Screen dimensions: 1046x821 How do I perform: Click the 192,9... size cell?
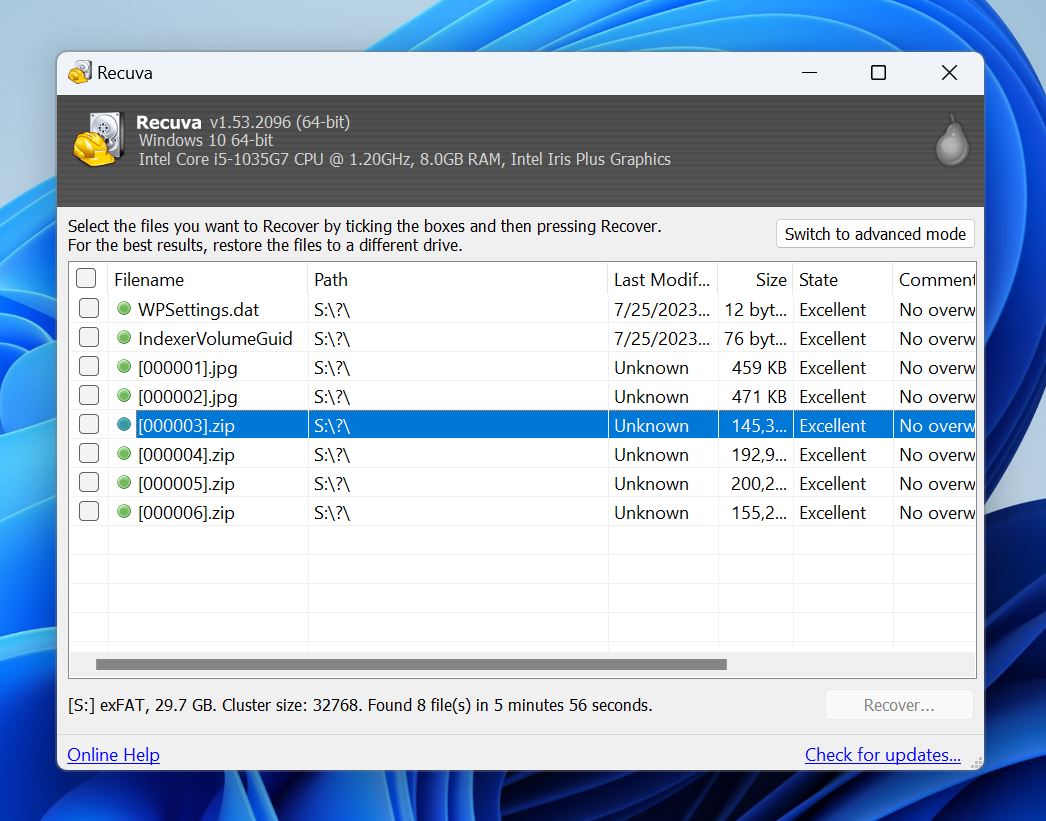coord(759,455)
